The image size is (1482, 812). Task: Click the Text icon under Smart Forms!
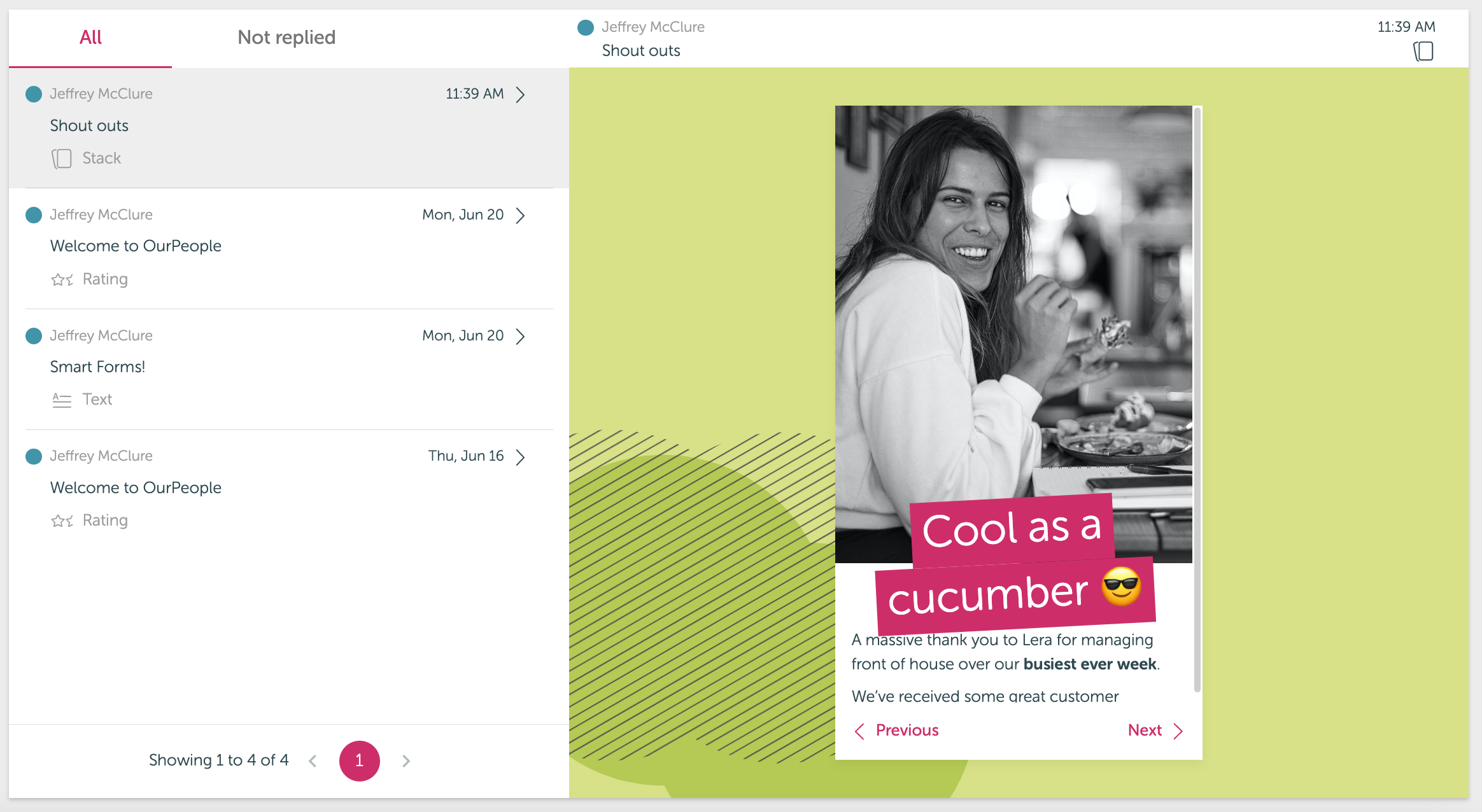(x=62, y=400)
